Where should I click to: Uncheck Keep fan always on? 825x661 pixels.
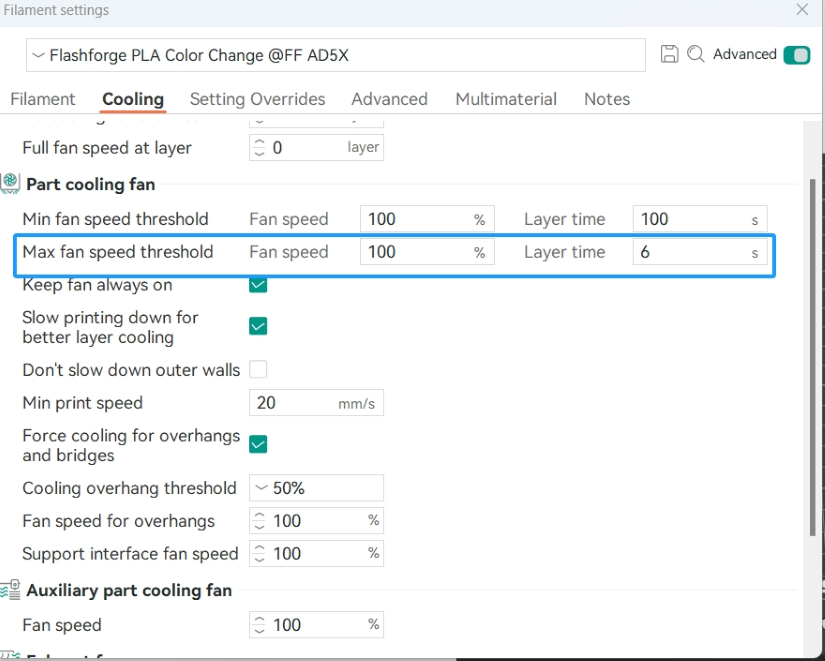click(x=258, y=285)
